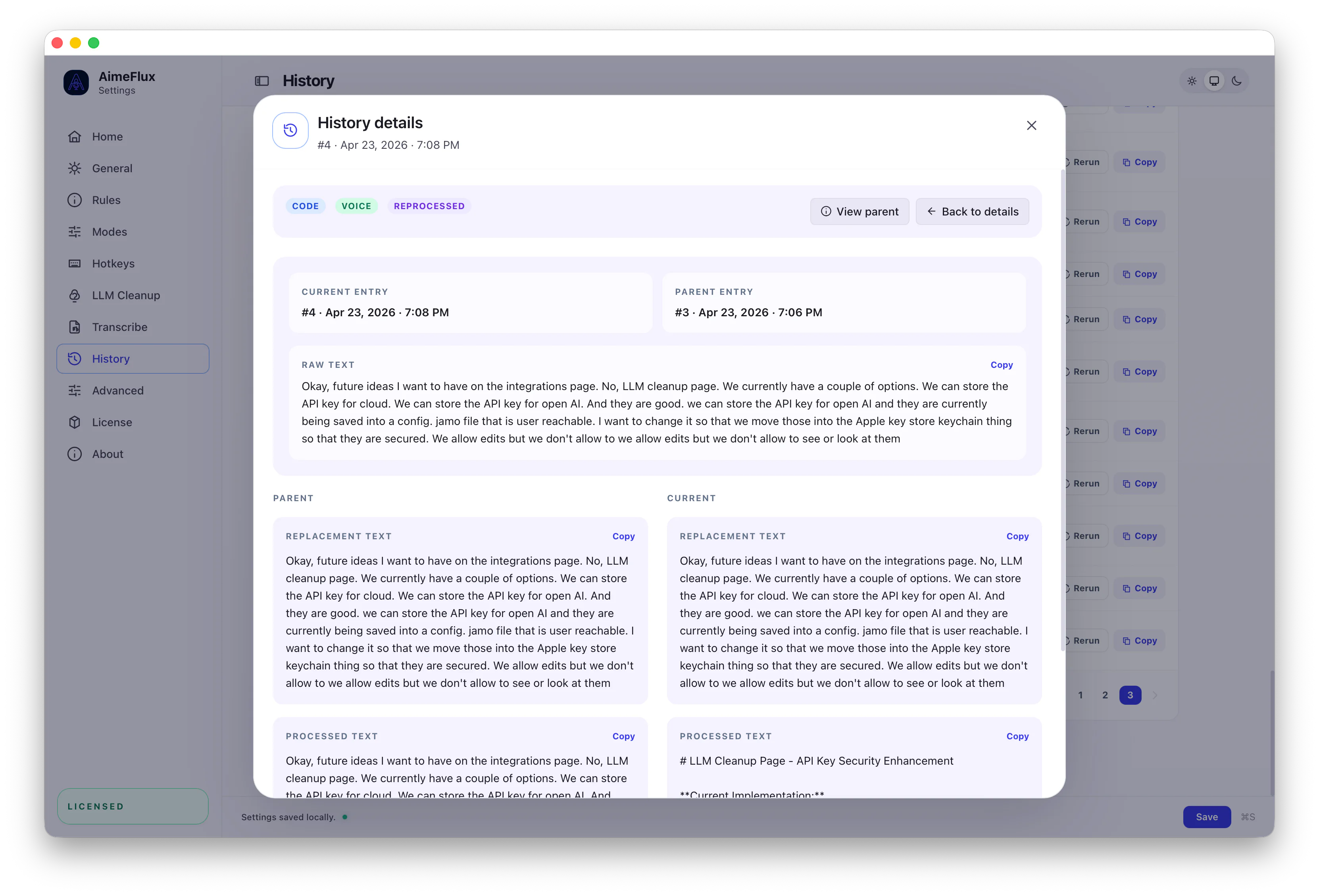Click next page chevron arrow

pos(1155,695)
